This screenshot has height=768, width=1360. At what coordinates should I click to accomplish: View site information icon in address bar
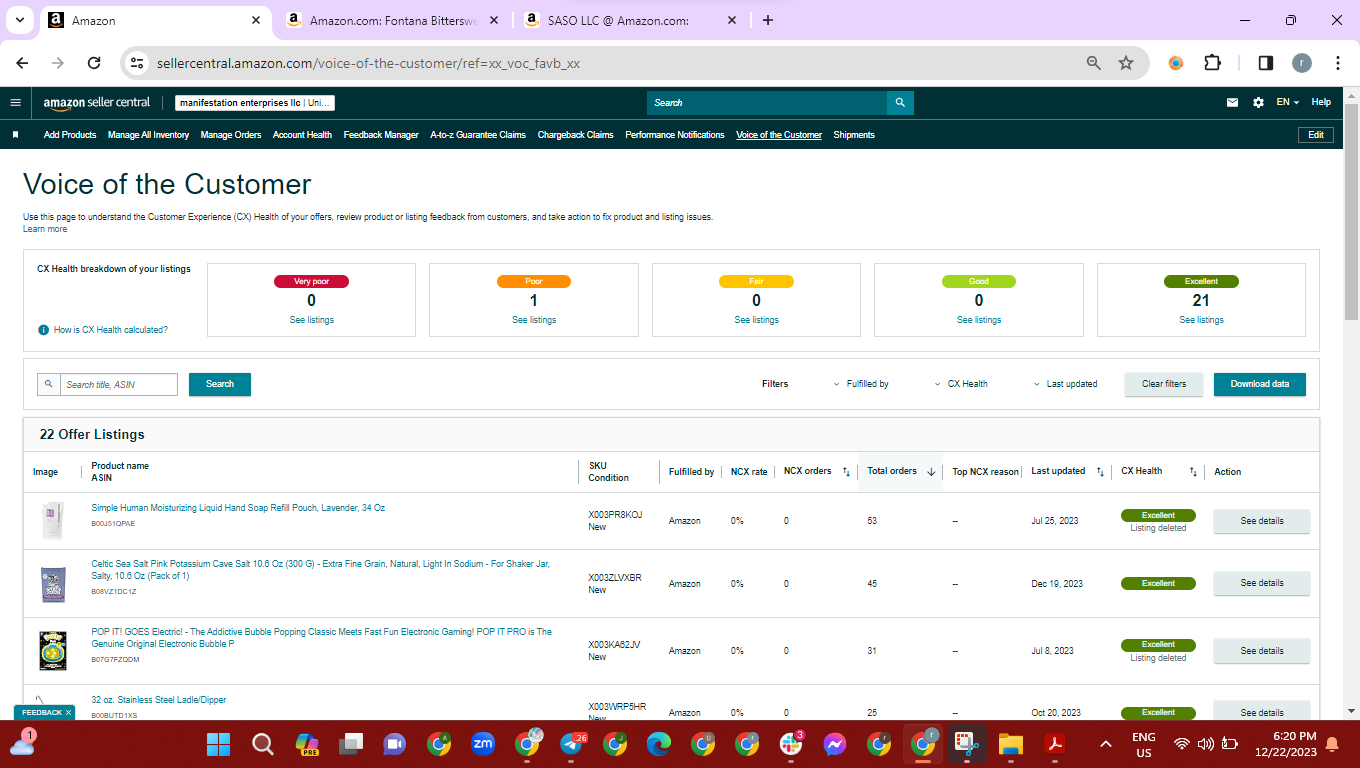138,63
